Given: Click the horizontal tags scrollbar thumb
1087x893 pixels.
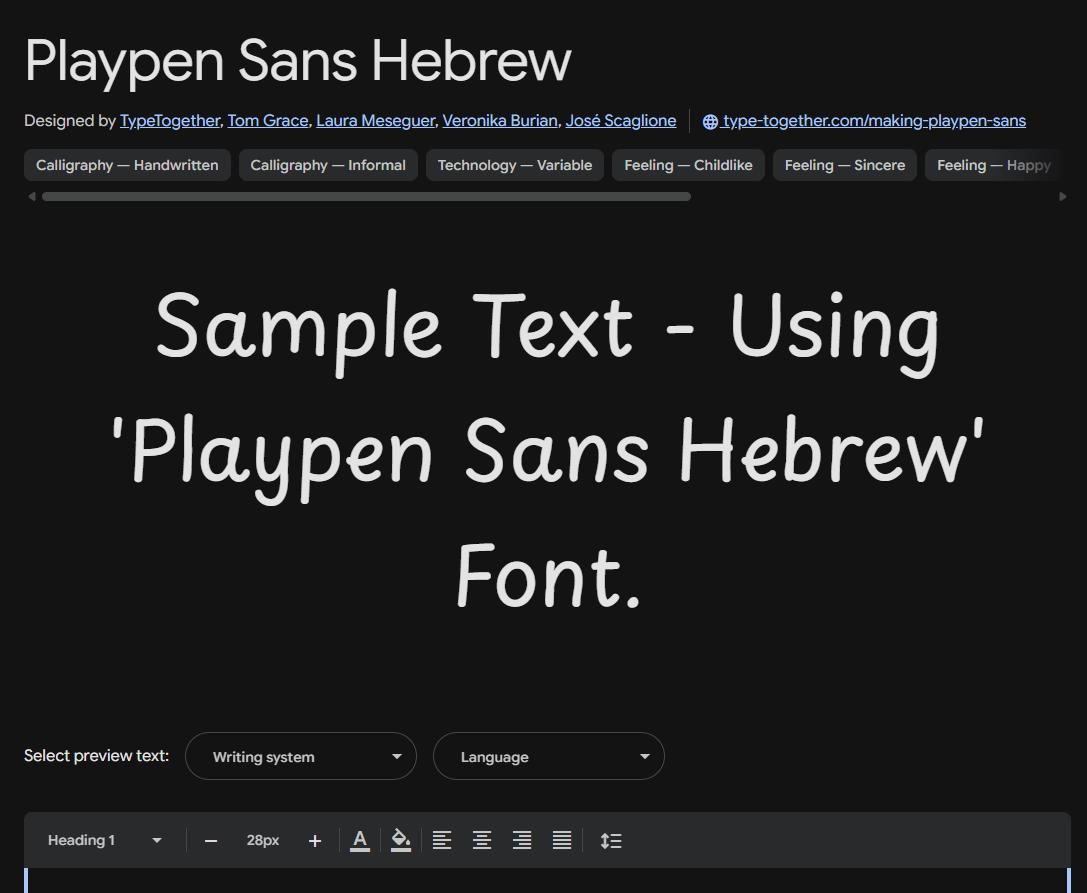Looking at the screenshot, I should (366, 197).
